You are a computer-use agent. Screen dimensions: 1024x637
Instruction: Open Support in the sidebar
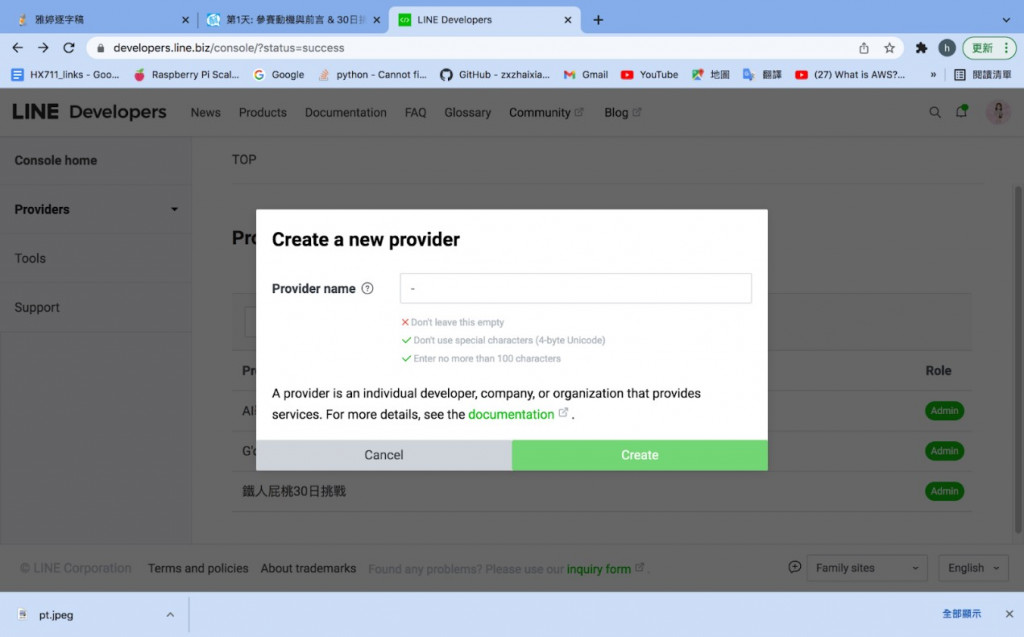(37, 307)
